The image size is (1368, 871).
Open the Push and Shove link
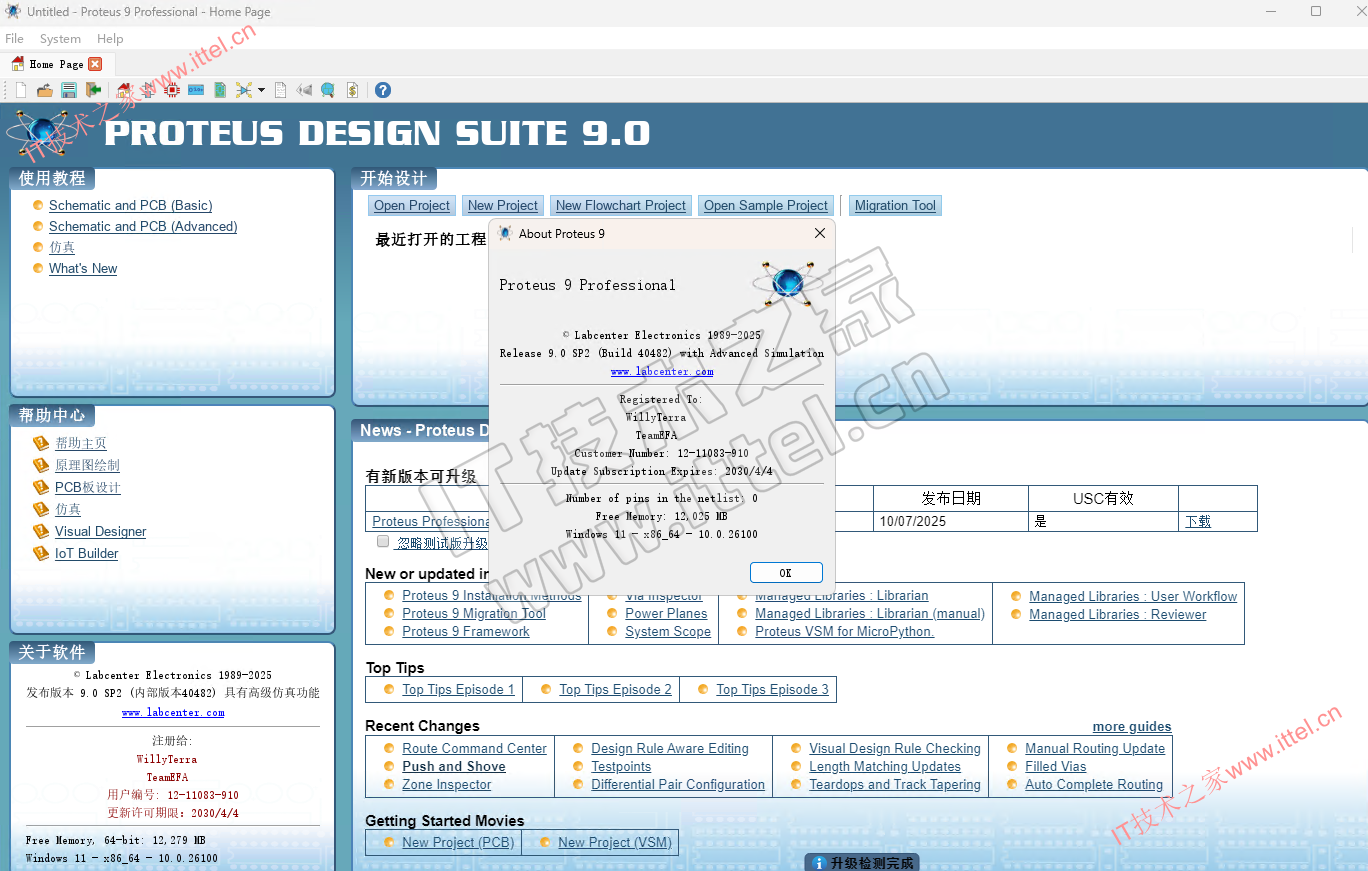pos(454,767)
